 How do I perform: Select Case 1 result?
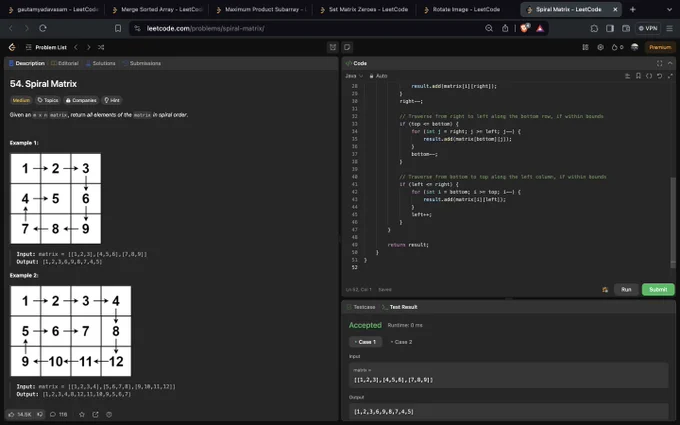[x=365, y=342]
